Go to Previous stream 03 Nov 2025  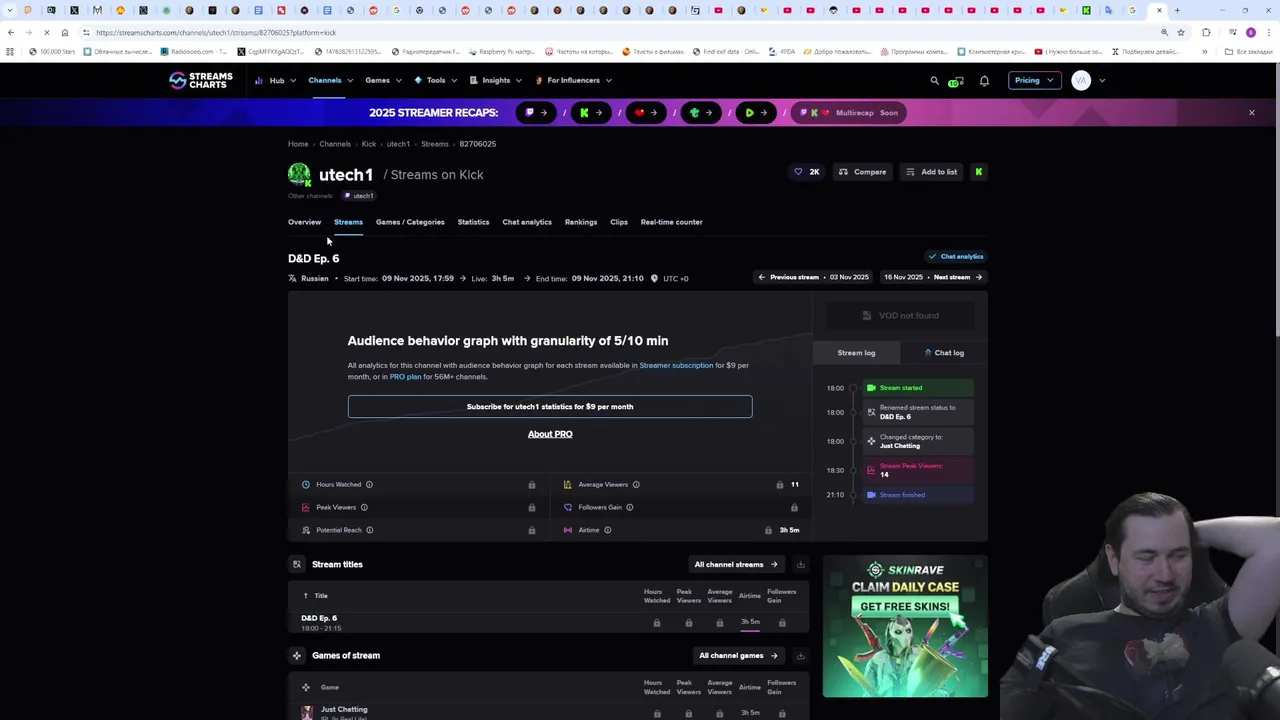[813, 277]
